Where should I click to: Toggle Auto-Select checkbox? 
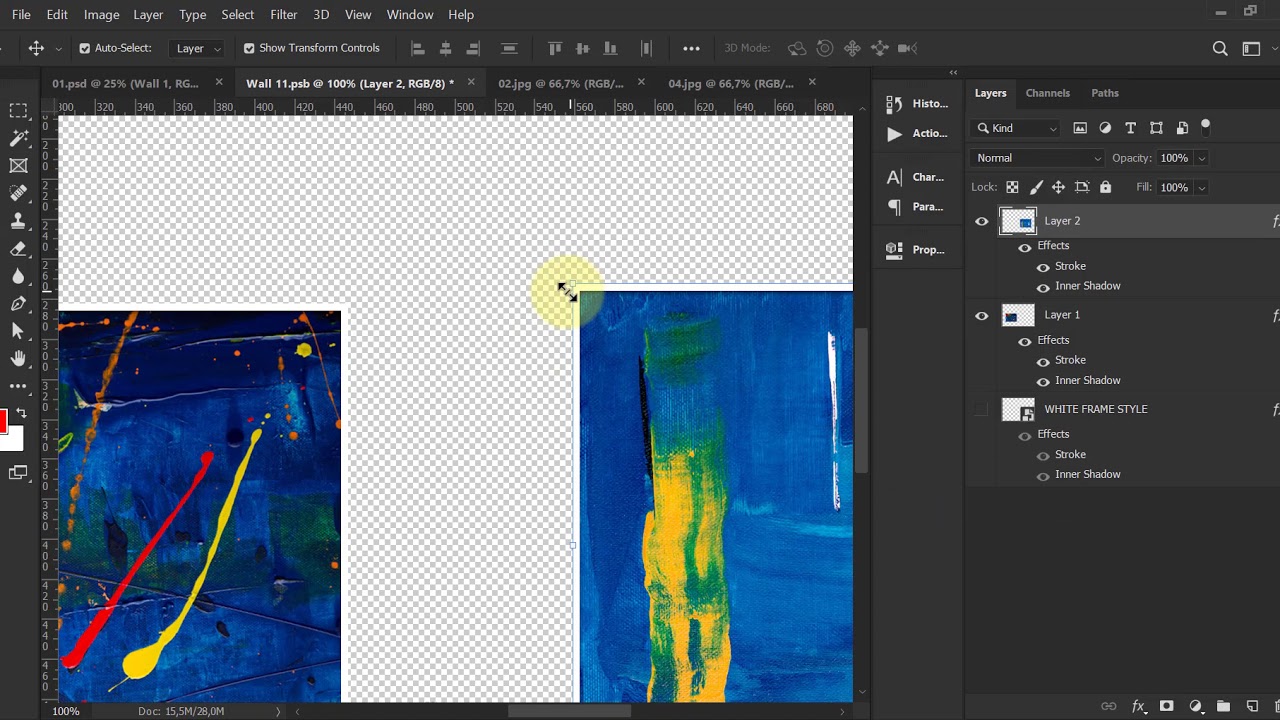click(x=84, y=48)
